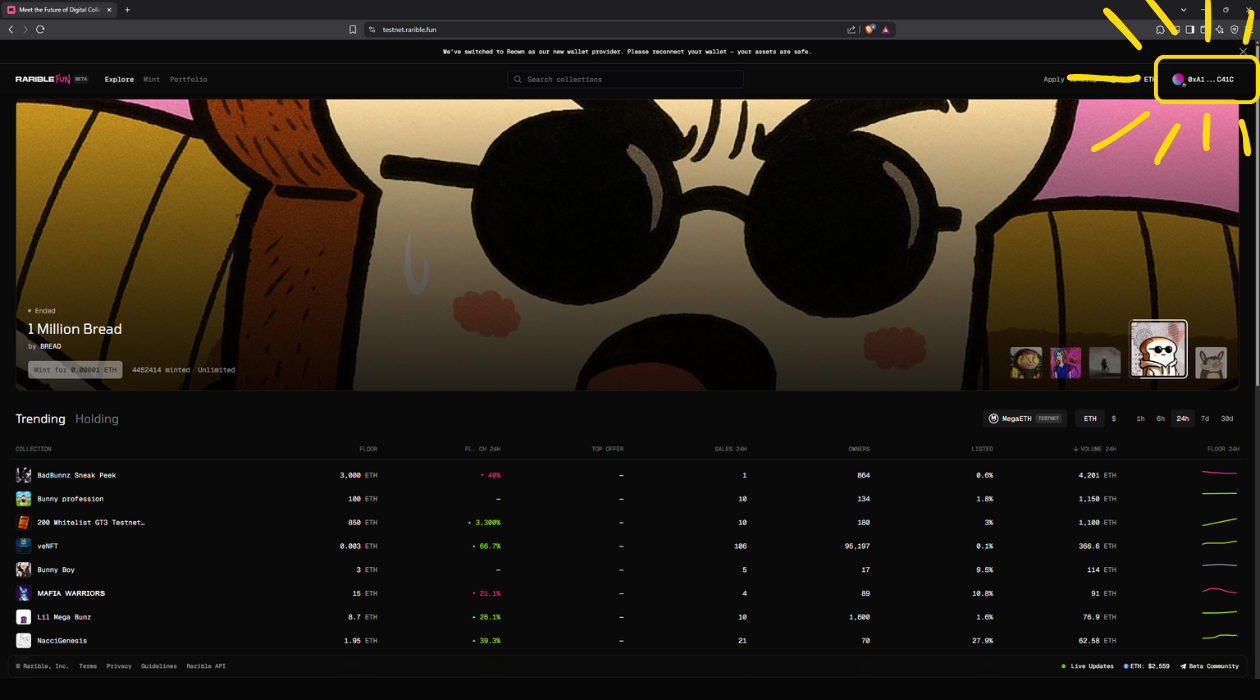Switch to the Holding tab

[97, 419]
